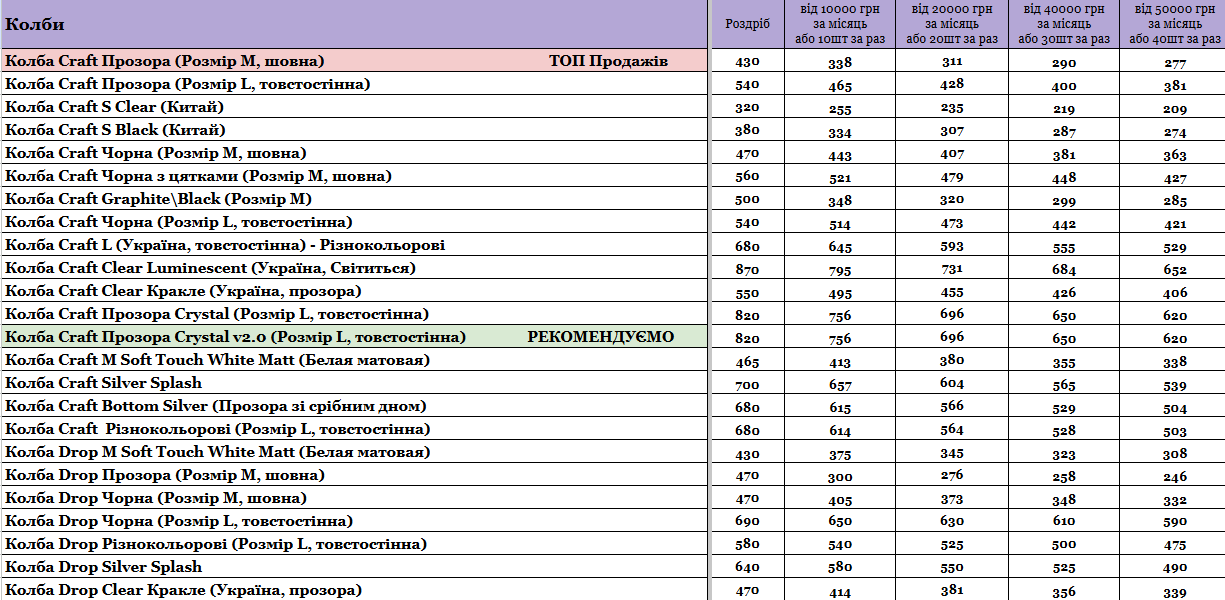
Task: Click the 'Роздріб' column header
Action: point(747,24)
